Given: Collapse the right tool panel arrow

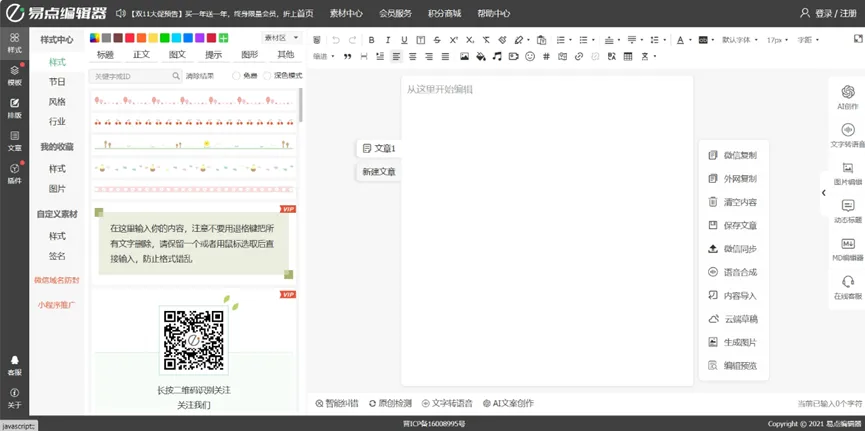Looking at the screenshot, I should pyautogui.click(x=824, y=193).
